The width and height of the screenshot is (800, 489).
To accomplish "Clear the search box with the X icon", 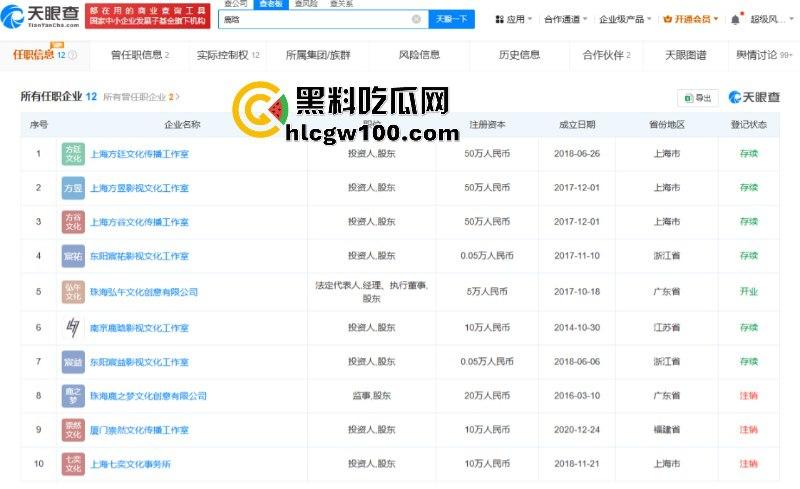I will coord(416,19).
